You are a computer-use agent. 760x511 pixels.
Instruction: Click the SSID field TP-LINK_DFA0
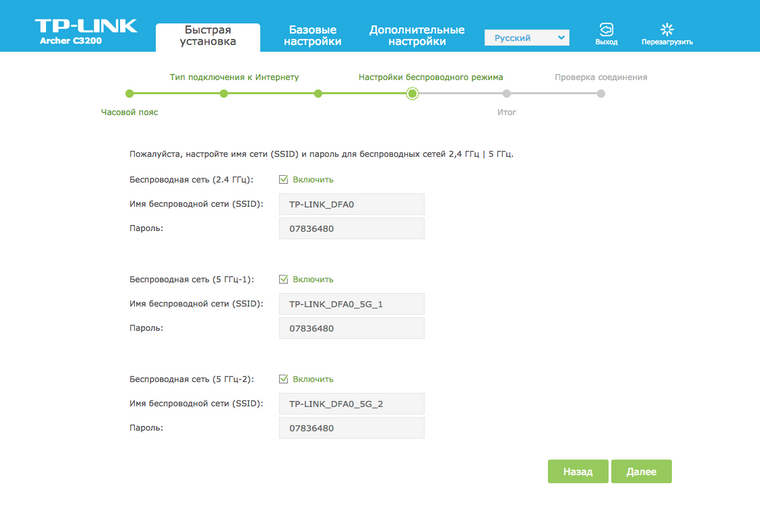point(352,204)
